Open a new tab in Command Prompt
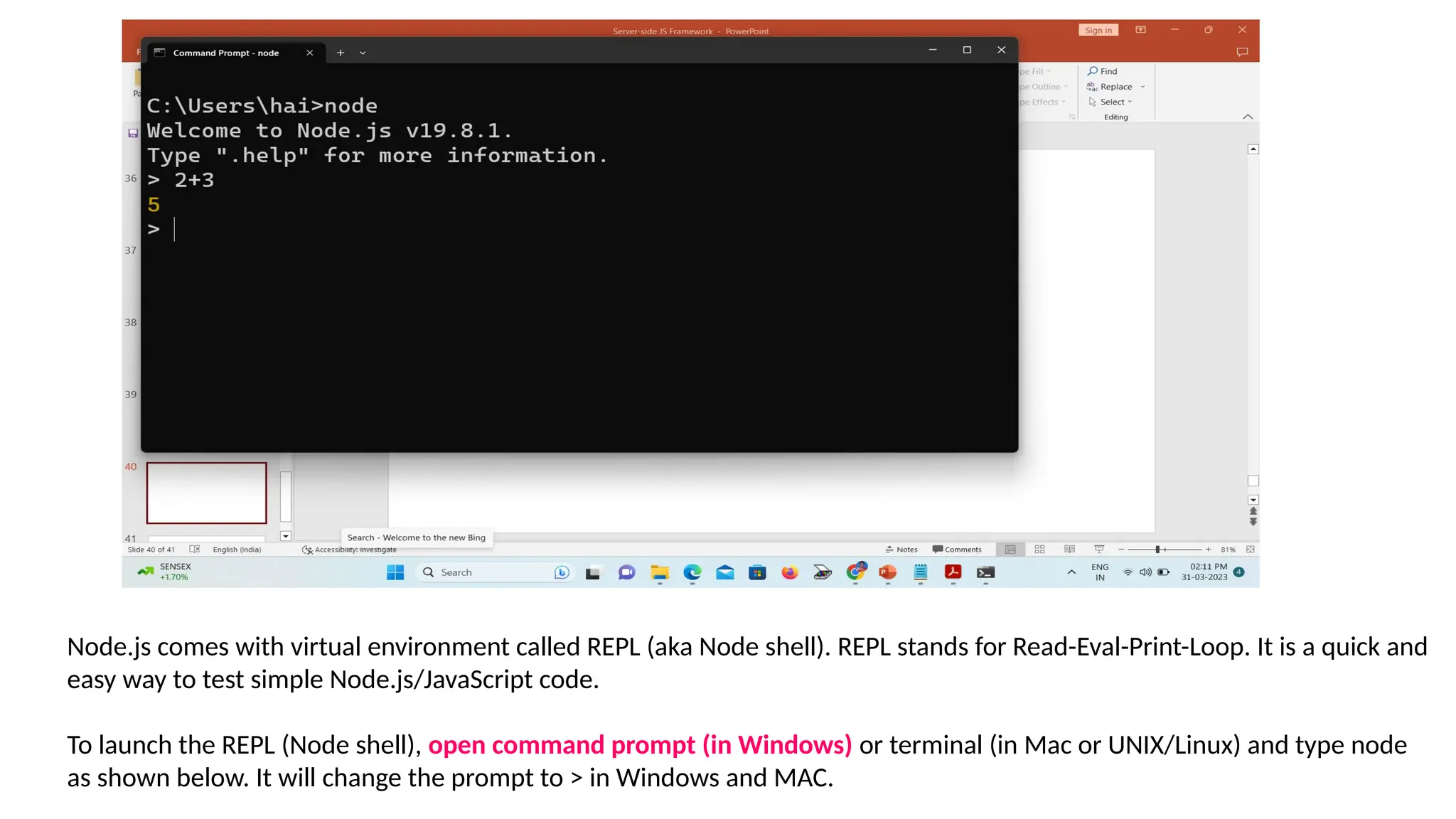Screen dimensions: 1456x819 click(x=341, y=53)
